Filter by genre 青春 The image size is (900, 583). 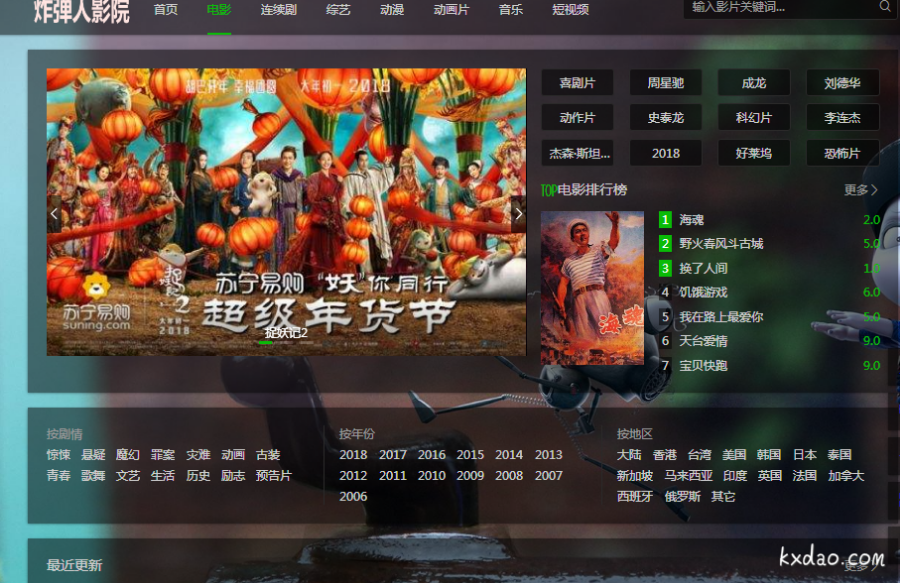59,476
